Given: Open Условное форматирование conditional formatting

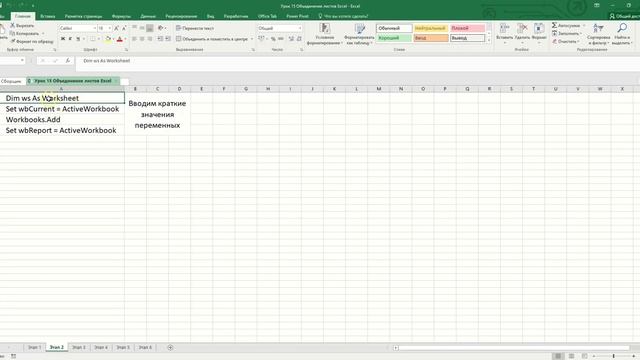Looking at the screenshot, I should [324, 34].
